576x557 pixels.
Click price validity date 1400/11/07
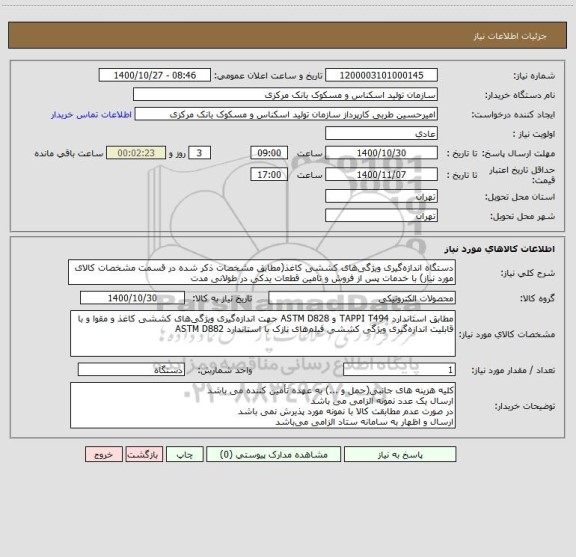[381, 175]
